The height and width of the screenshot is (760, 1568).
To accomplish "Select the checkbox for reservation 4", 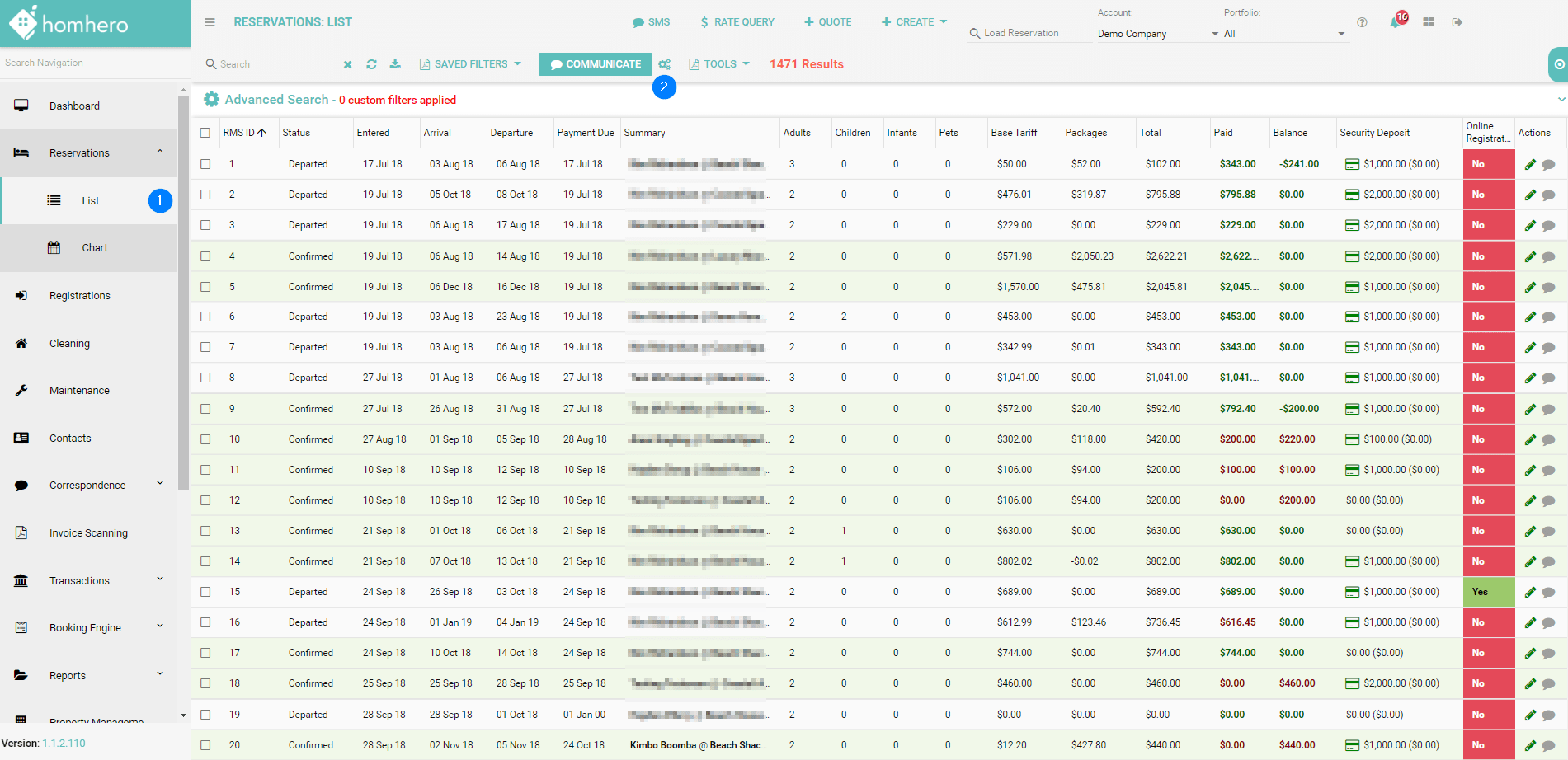I will (205, 256).
